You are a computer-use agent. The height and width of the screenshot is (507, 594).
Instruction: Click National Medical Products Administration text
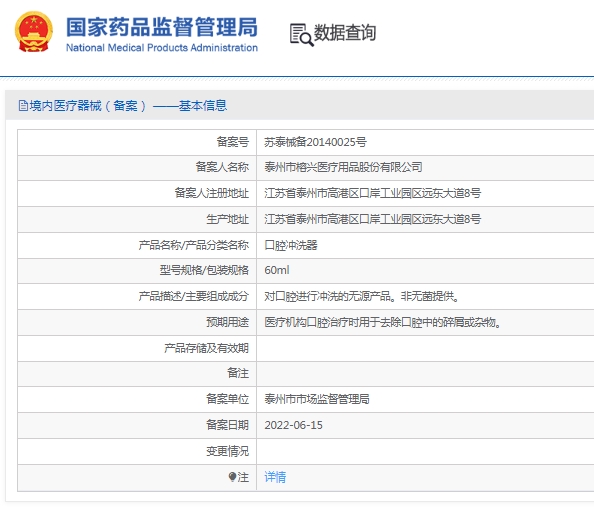[162, 48]
